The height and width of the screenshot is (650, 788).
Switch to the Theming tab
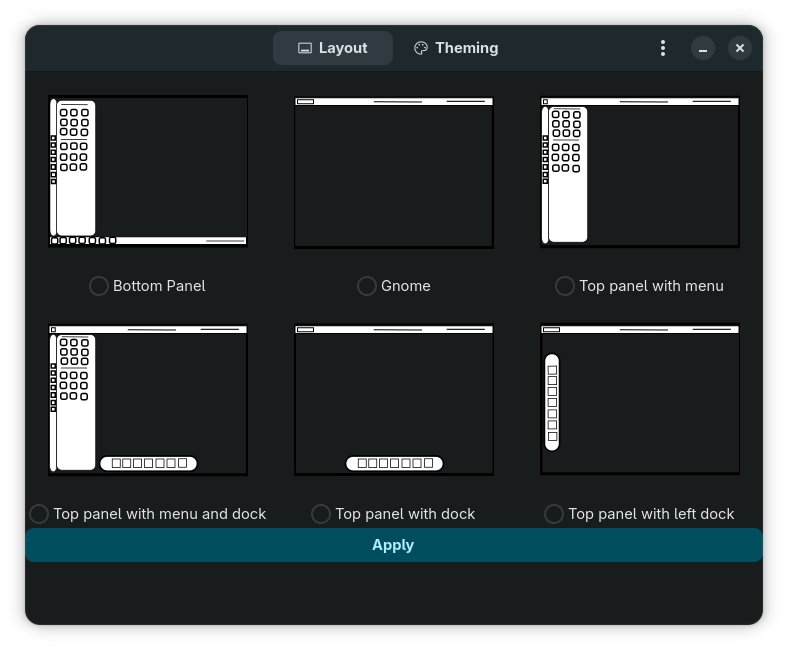pyautogui.click(x=455, y=48)
